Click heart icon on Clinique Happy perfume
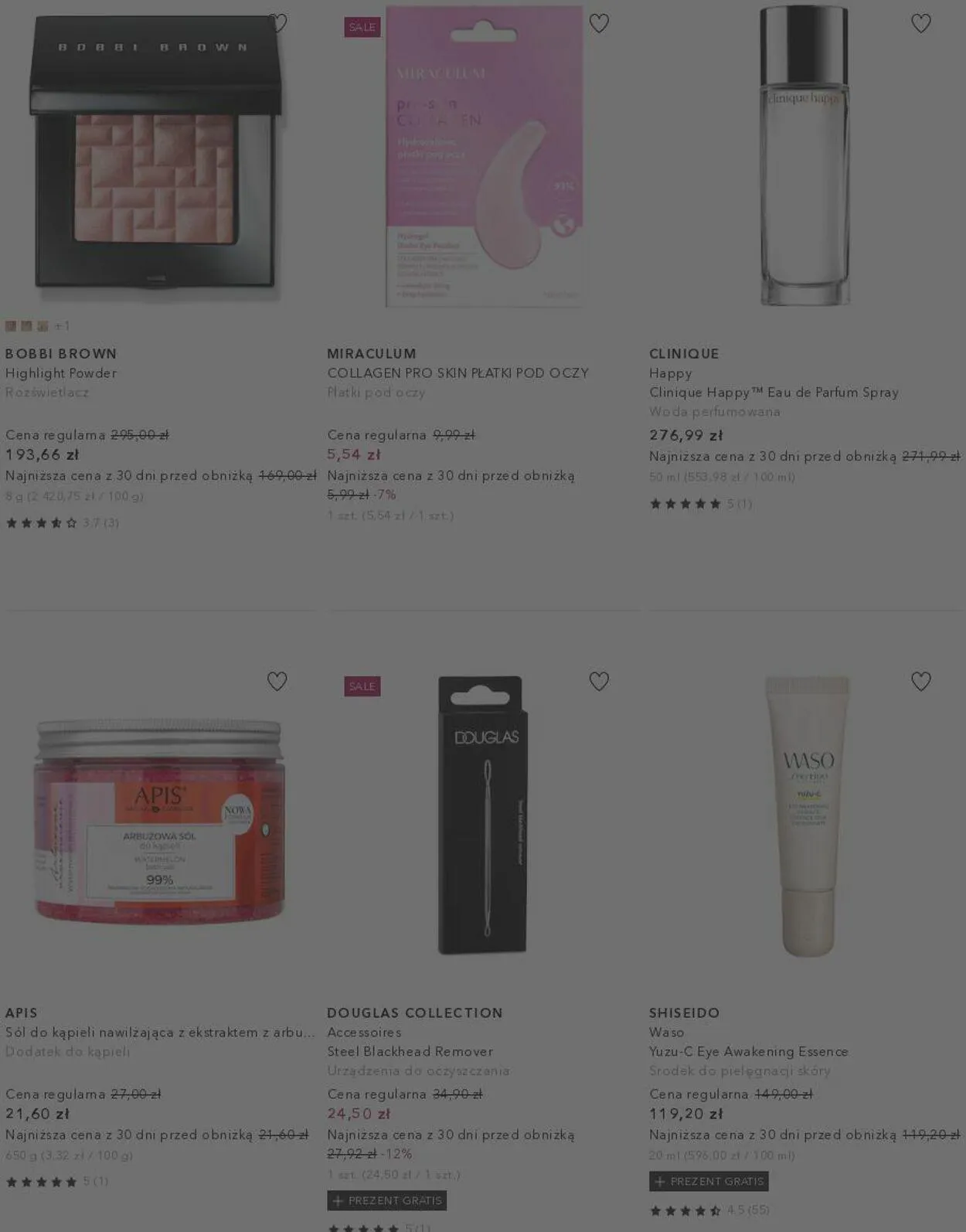 [x=920, y=23]
